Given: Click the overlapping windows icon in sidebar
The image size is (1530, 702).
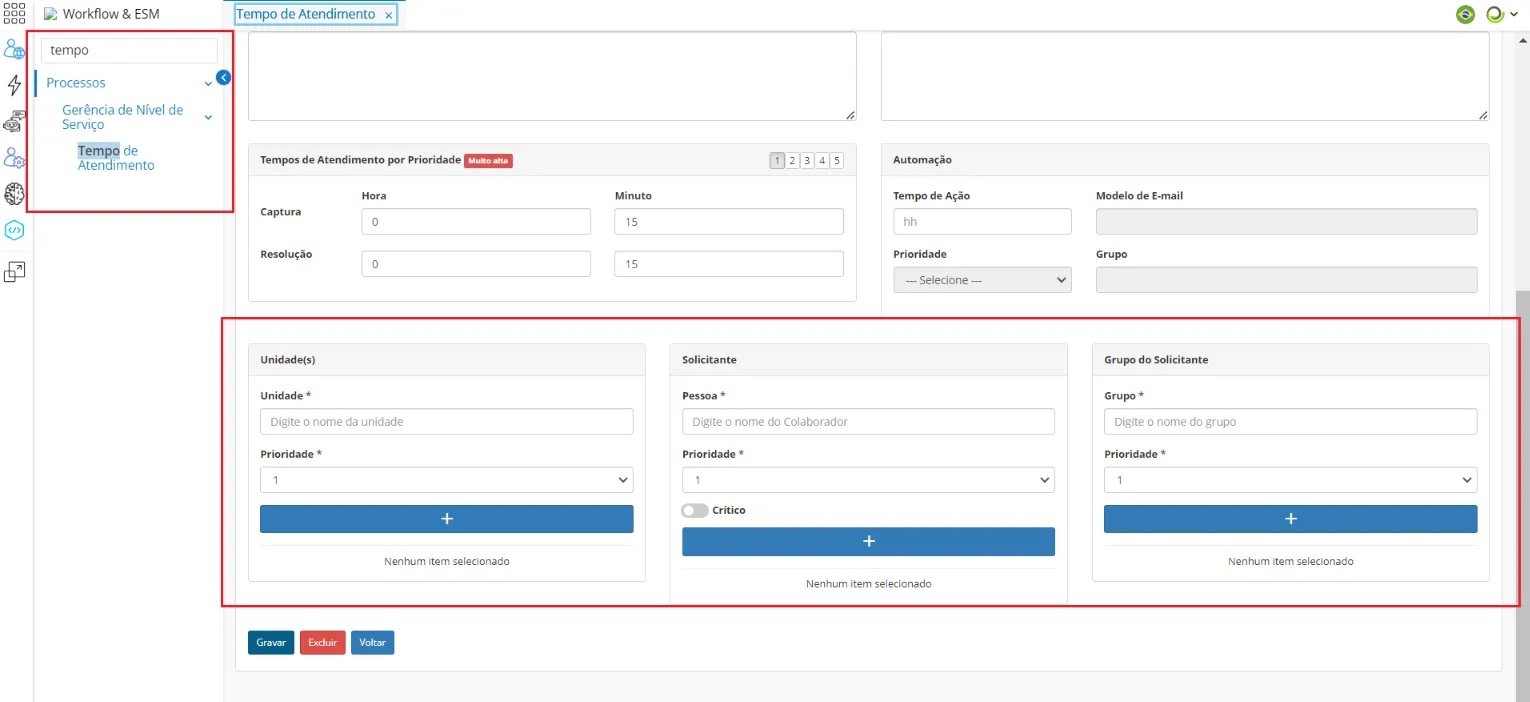Looking at the screenshot, I should 14,271.
